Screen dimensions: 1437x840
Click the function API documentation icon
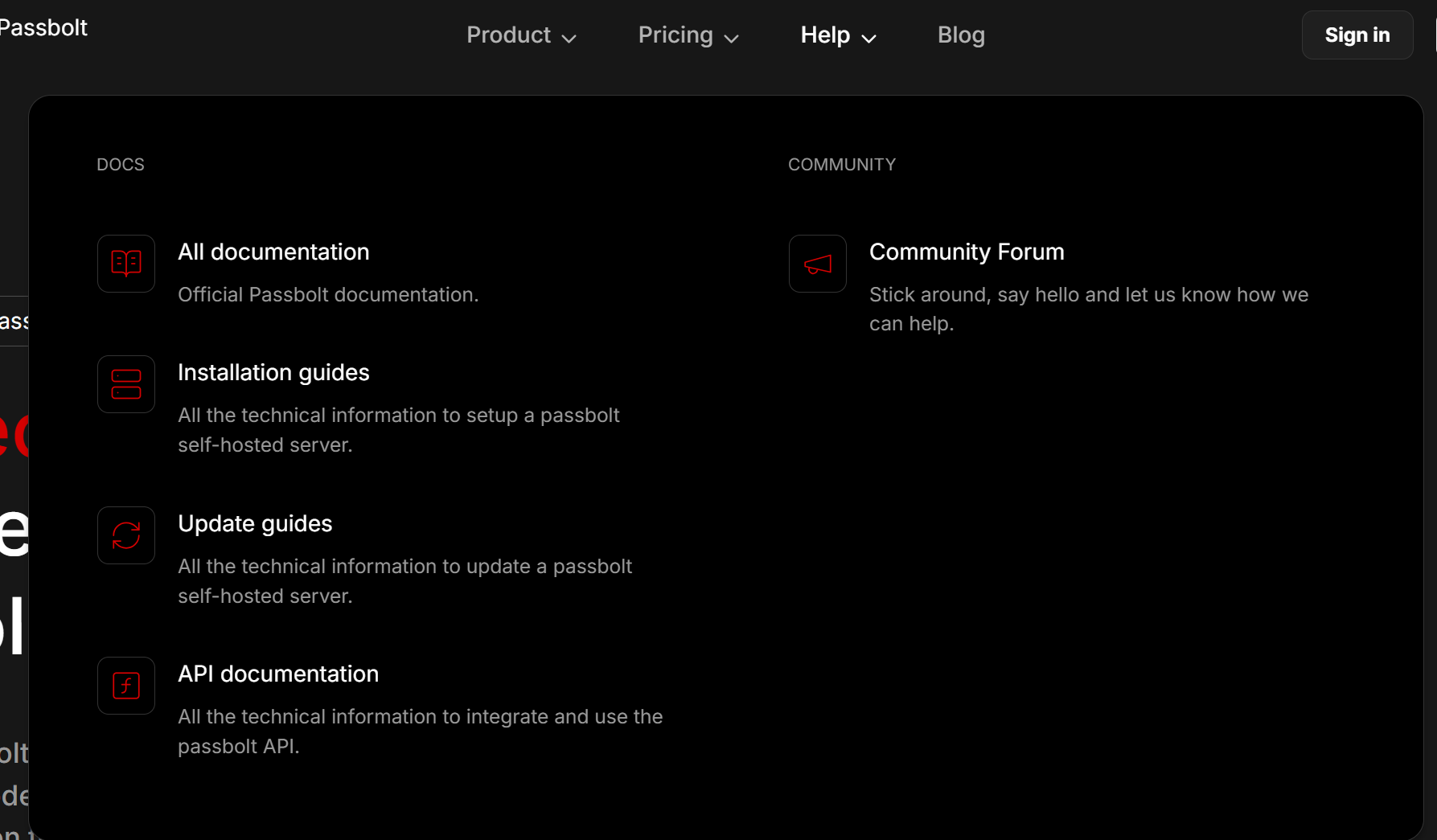tap(126, 686)
